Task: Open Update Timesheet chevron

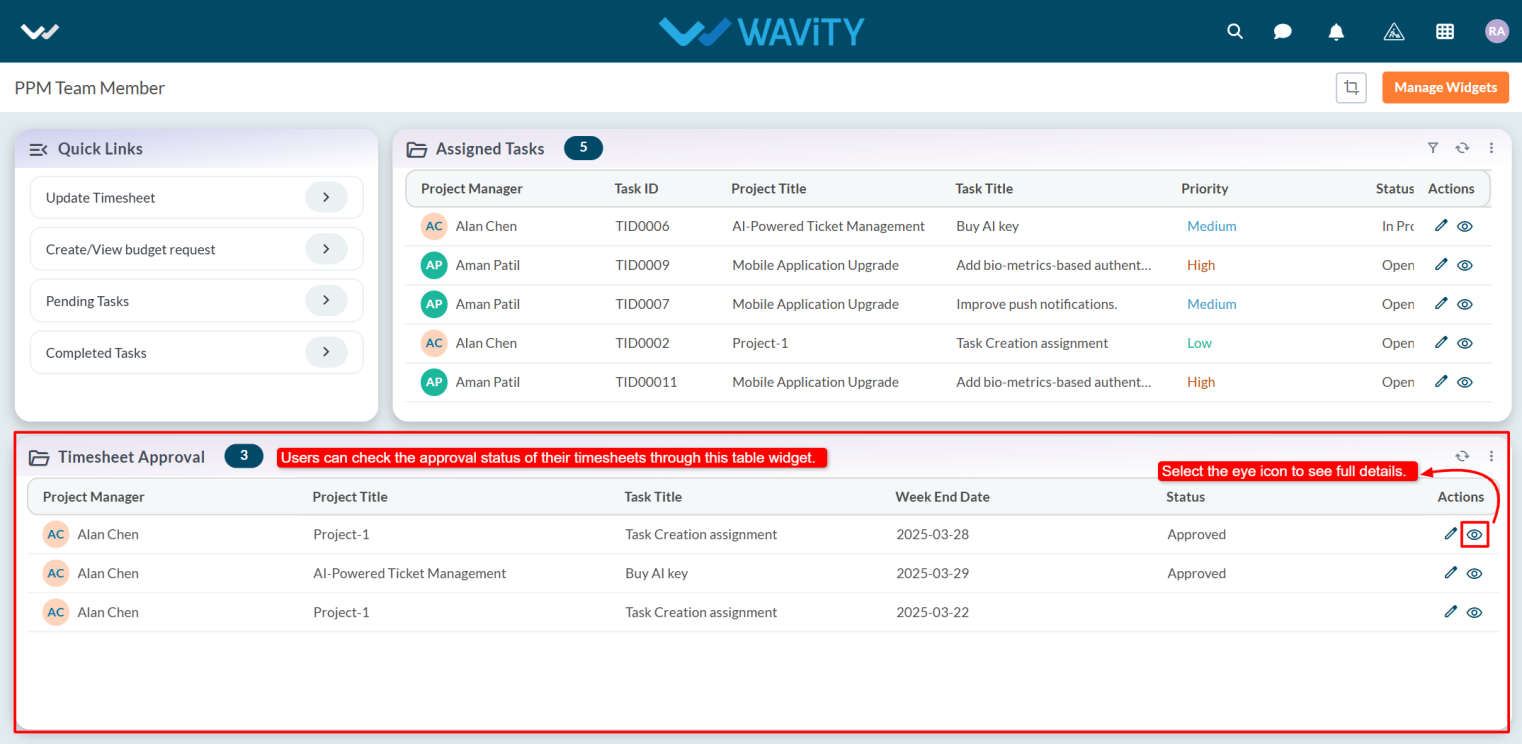Action: click(326, 198)
